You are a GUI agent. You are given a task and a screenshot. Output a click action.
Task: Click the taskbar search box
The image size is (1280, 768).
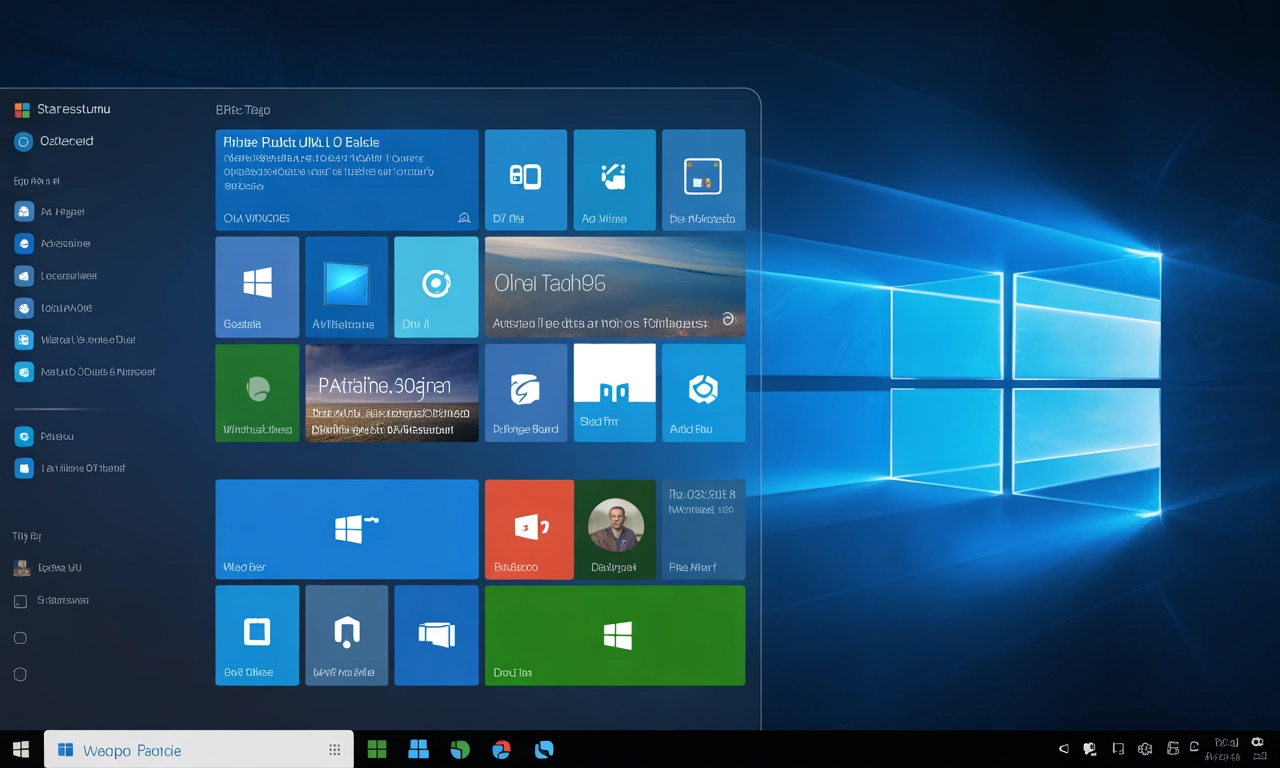click(199, 750)
